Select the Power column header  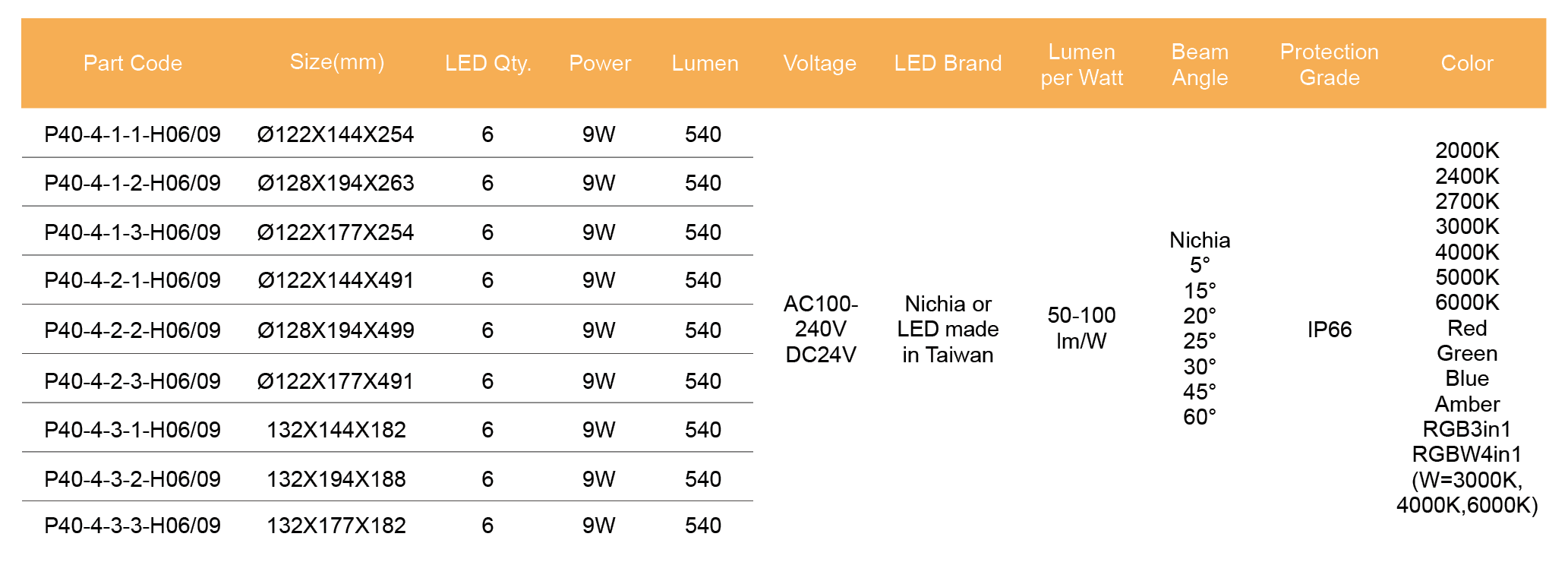pos(600,63)
